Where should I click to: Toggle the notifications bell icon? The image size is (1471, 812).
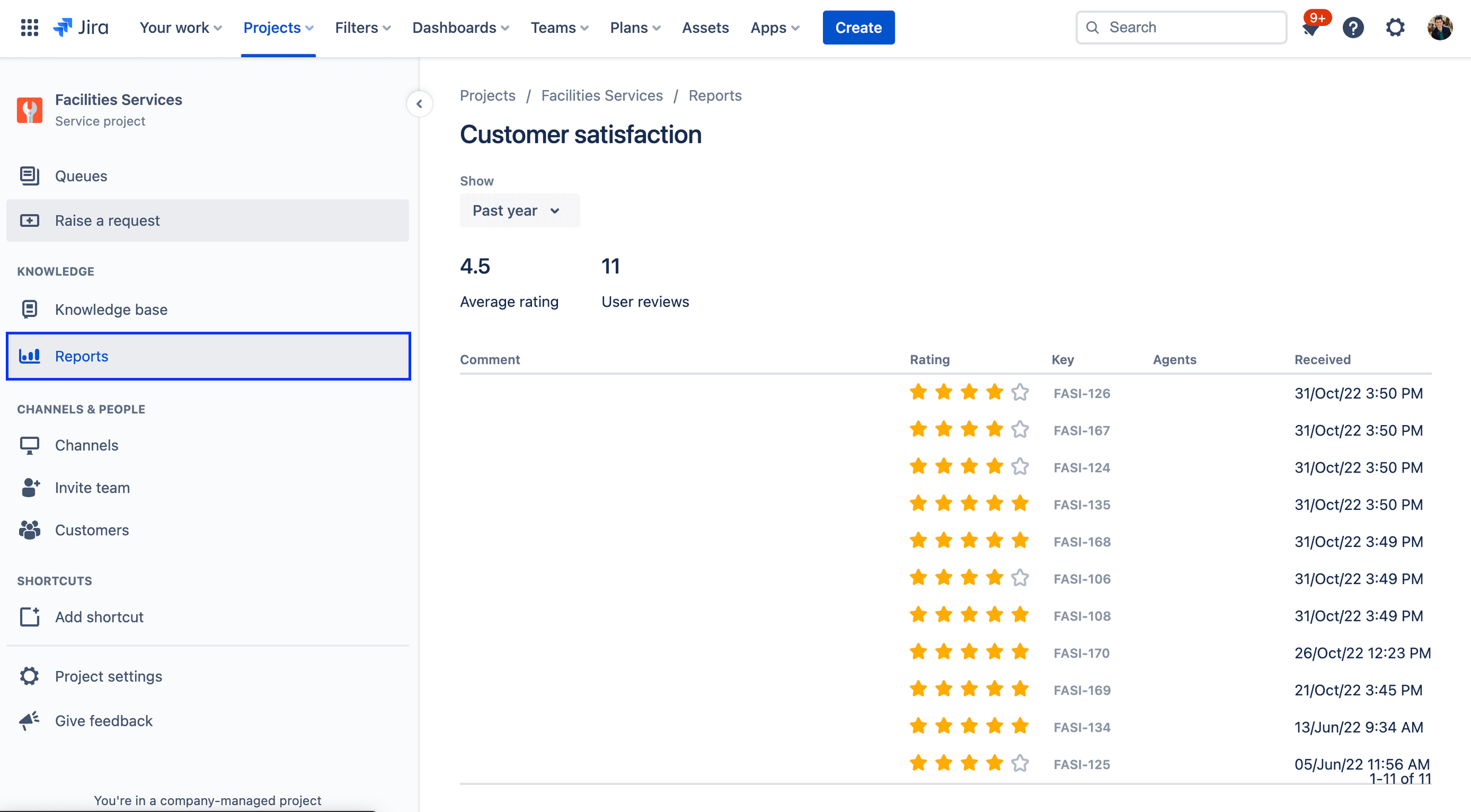(1311, 27)
